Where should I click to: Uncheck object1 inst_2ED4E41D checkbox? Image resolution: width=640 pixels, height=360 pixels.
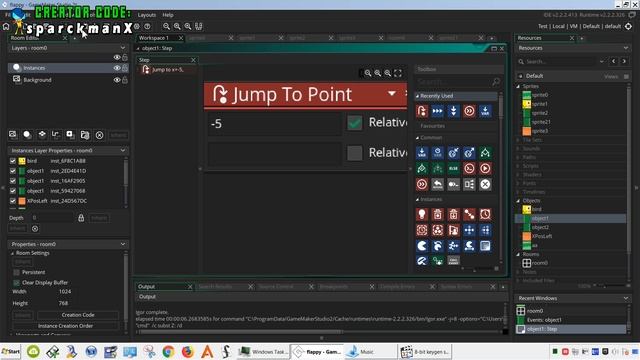point(13,171)
